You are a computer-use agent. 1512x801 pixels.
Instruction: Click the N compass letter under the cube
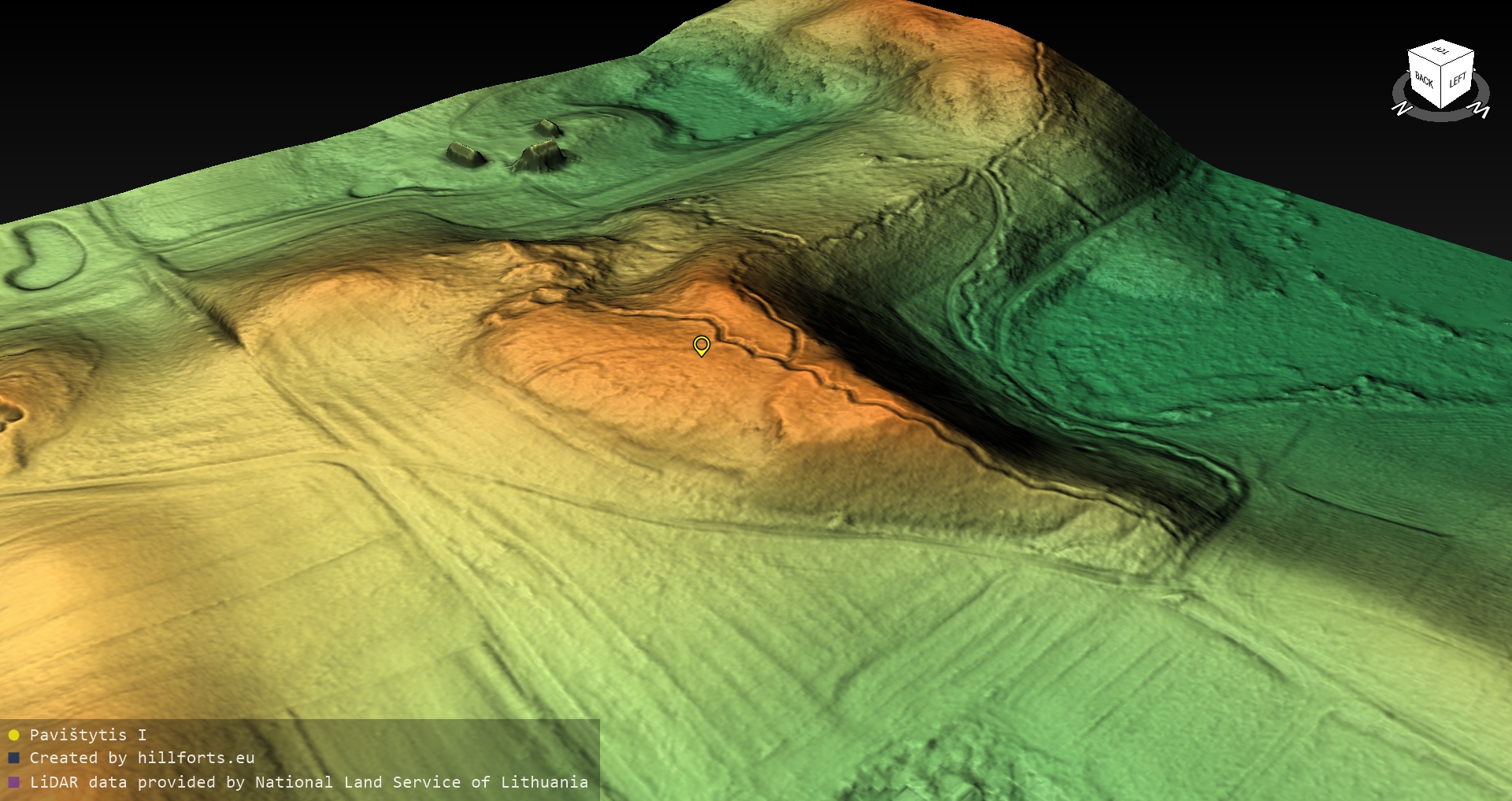pyautogui.click(x=1402, y=108)
